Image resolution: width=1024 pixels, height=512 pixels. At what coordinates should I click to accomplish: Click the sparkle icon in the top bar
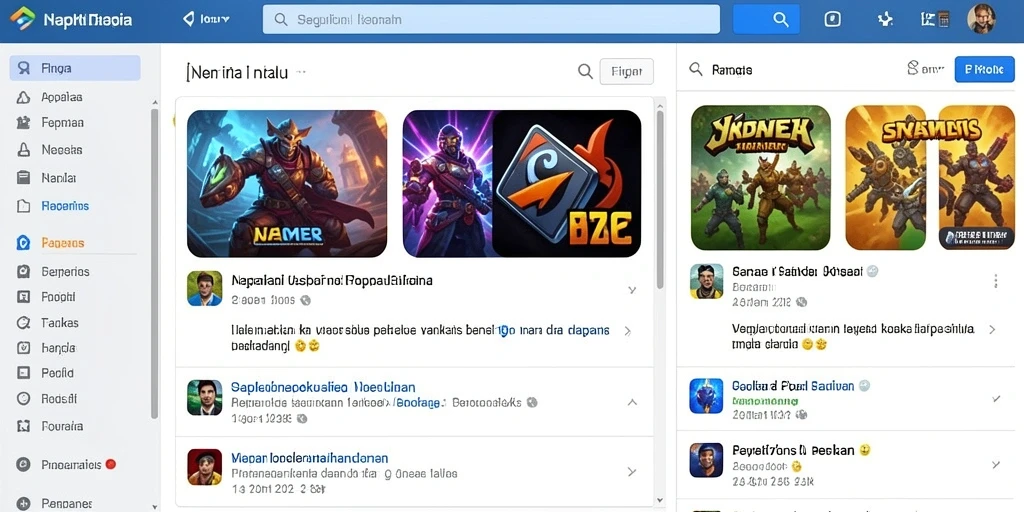(x=885, y=19)
